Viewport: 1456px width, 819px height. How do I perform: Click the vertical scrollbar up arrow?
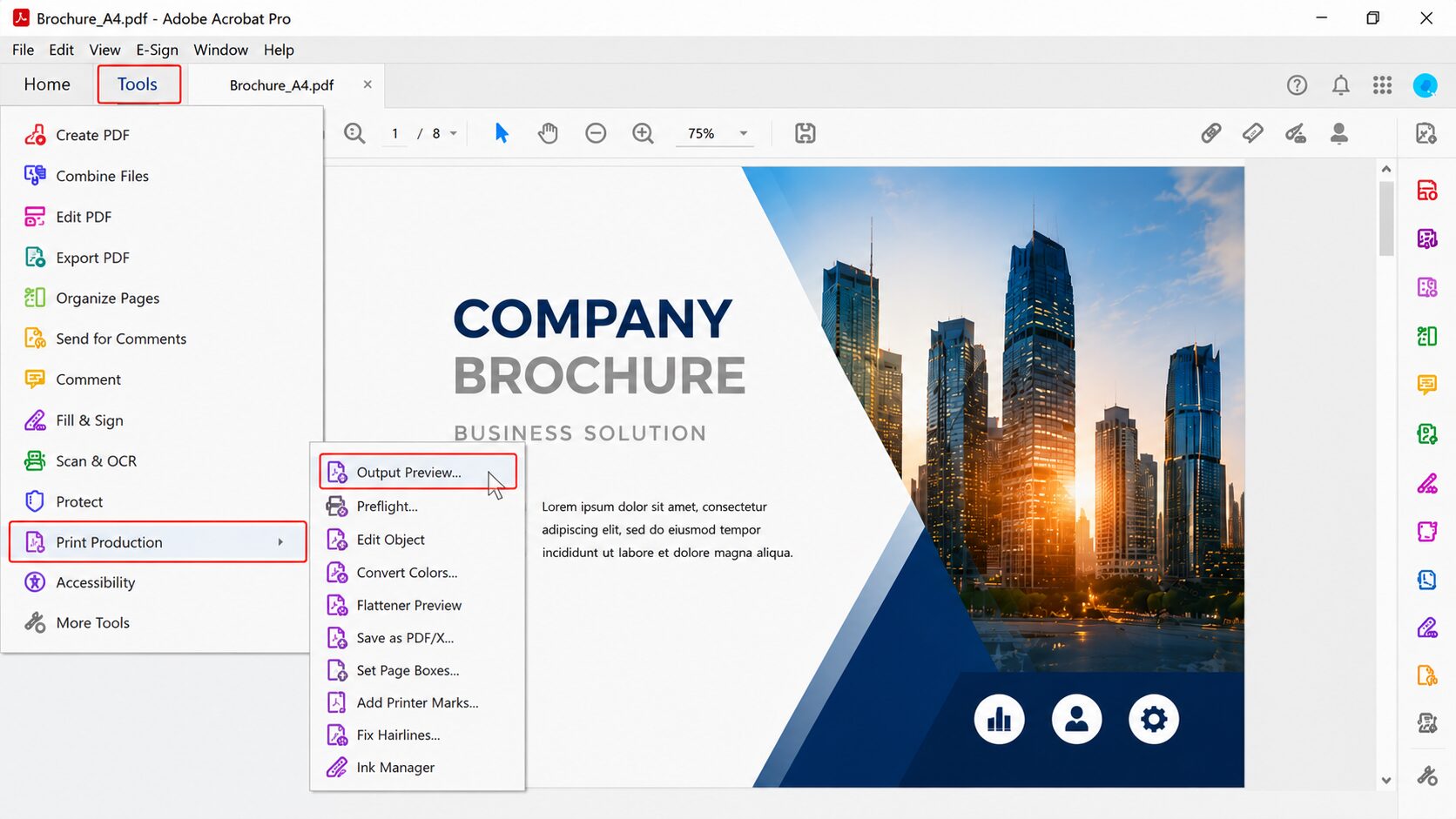(x=1386, y=170)
